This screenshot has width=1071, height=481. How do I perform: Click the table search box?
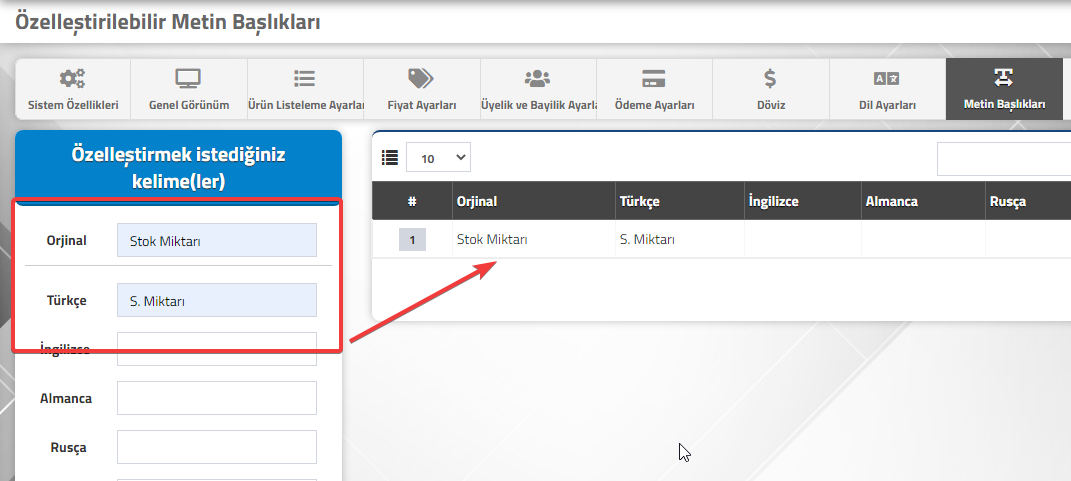(1003, 159)
